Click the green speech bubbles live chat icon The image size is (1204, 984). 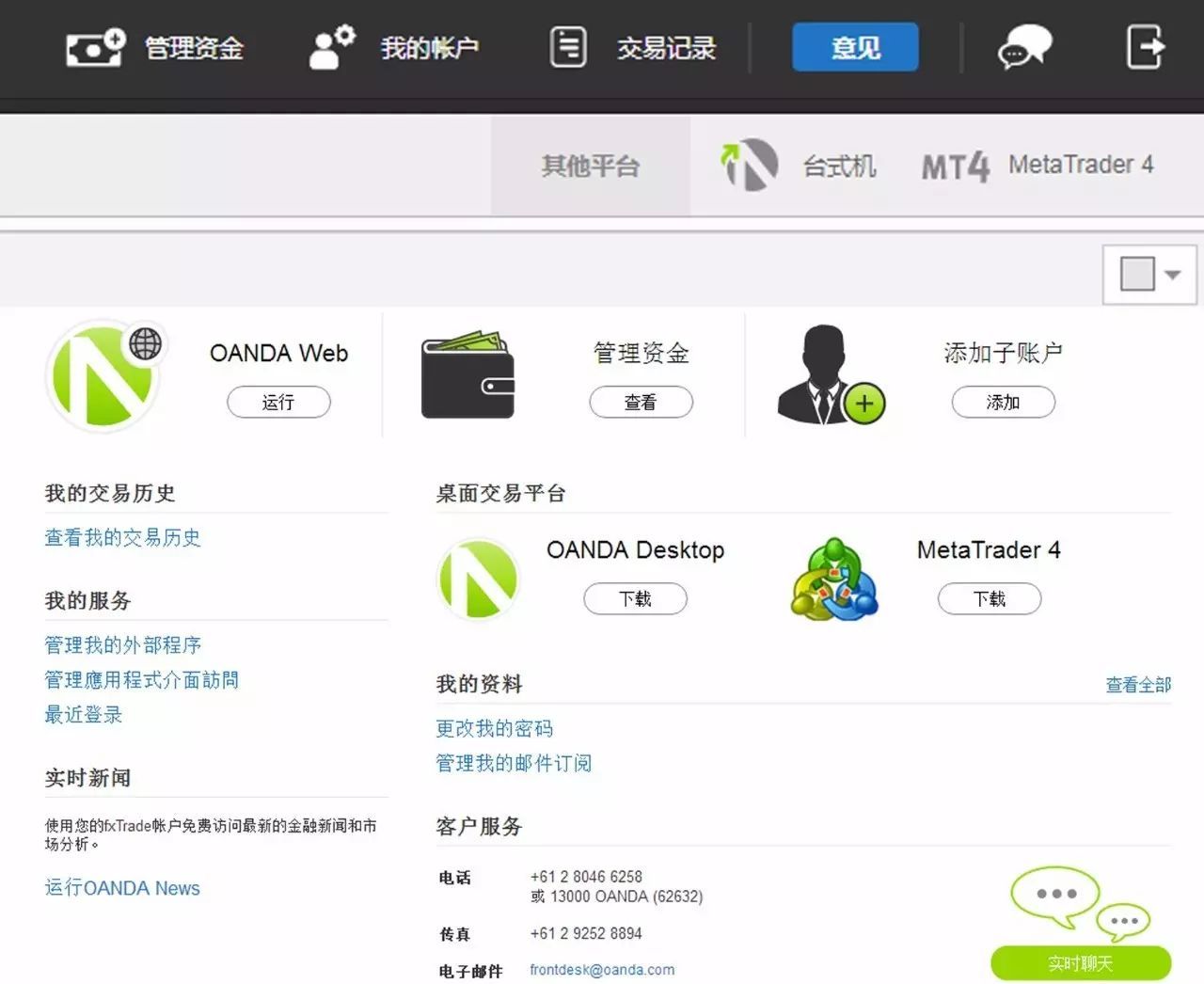[x=1080, y=903]
